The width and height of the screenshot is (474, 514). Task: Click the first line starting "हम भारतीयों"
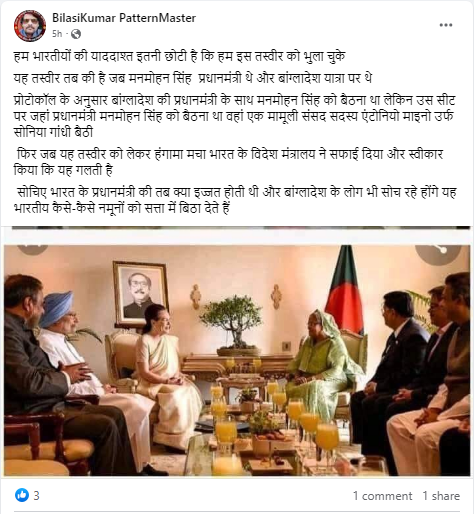click(179, 56)
